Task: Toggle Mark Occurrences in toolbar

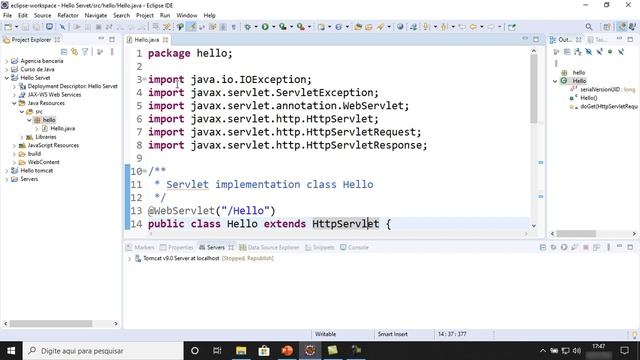Action: coord(191,27)
